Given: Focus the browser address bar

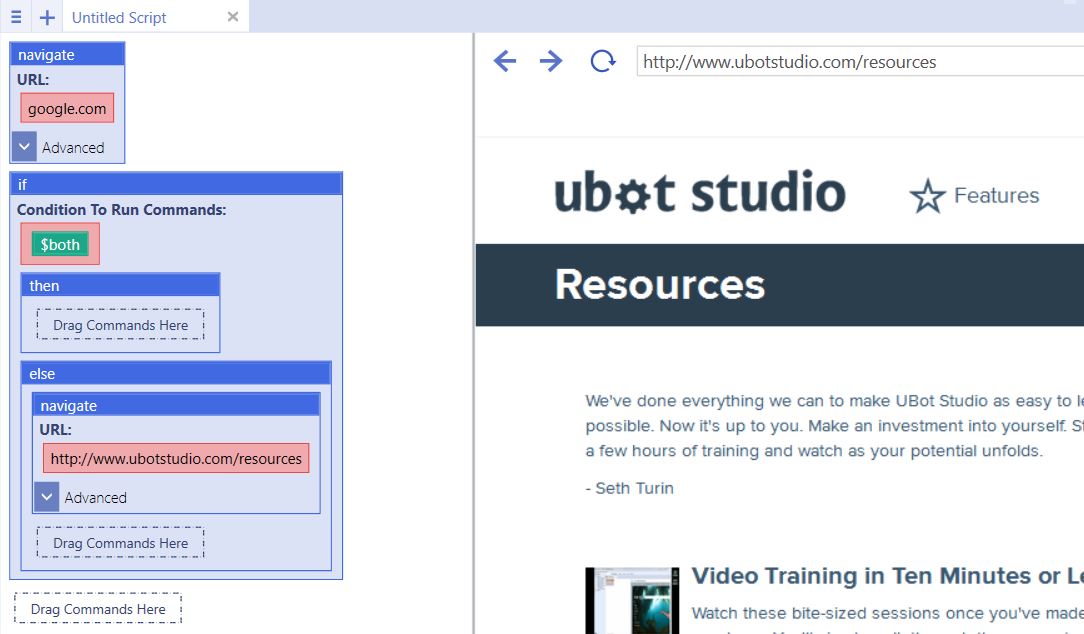Looking at the screenshot, I should (x=860, y=62).
